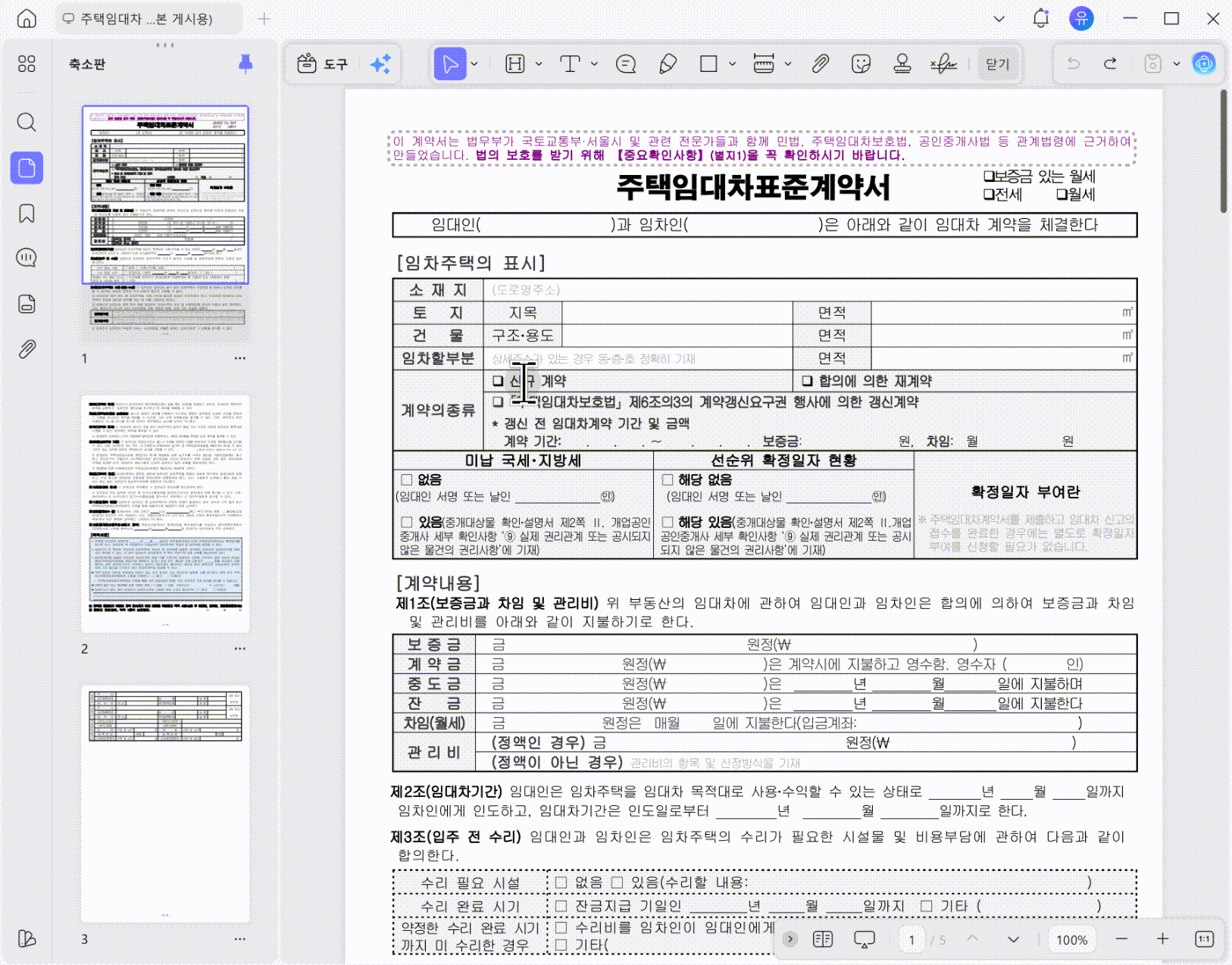Check 합의에 의한 재계약 box
Viewport: 1232px width, 965px height.
pos(807,381)
